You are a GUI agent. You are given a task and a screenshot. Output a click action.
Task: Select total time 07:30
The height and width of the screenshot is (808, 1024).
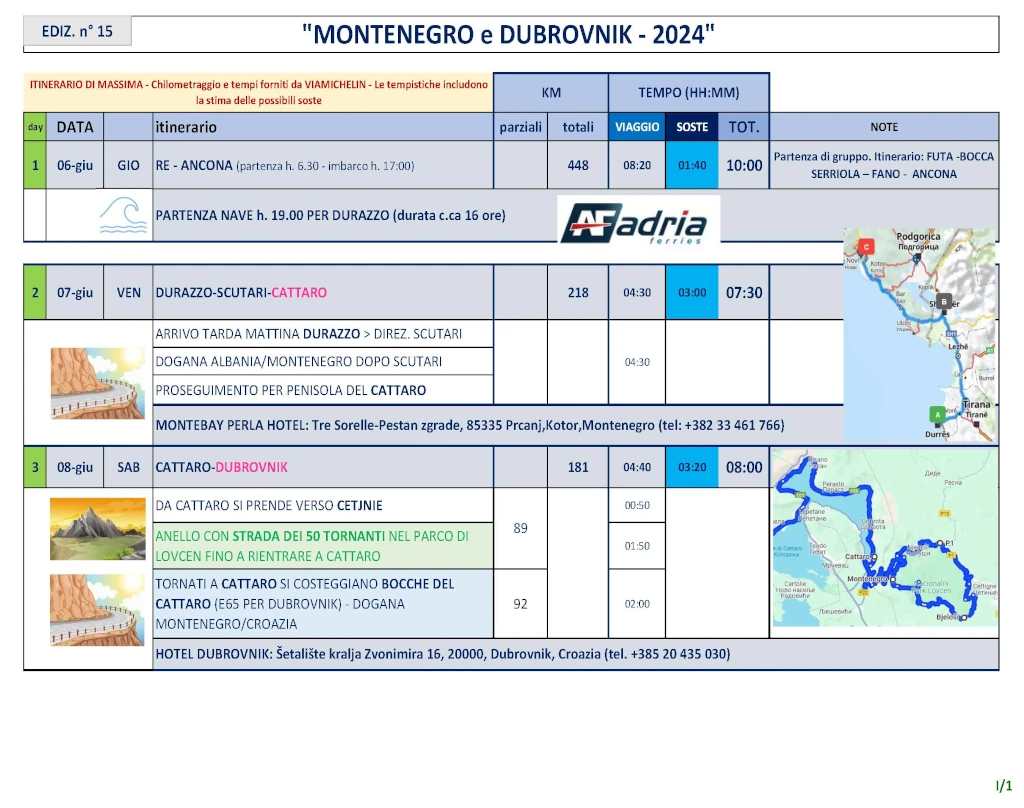tap(744, 293)
